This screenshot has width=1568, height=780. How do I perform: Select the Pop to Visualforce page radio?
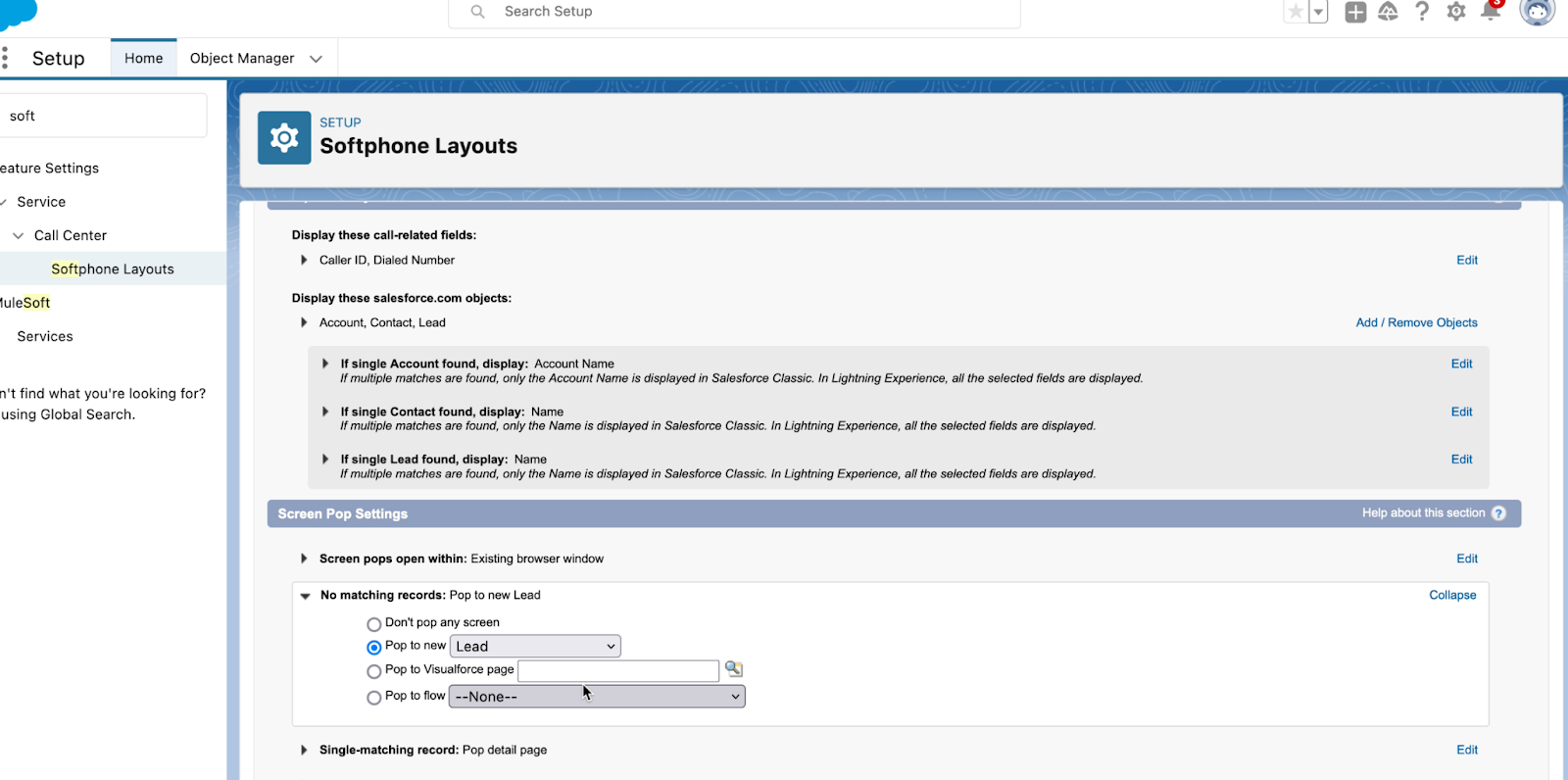click(x=373, y=671)
